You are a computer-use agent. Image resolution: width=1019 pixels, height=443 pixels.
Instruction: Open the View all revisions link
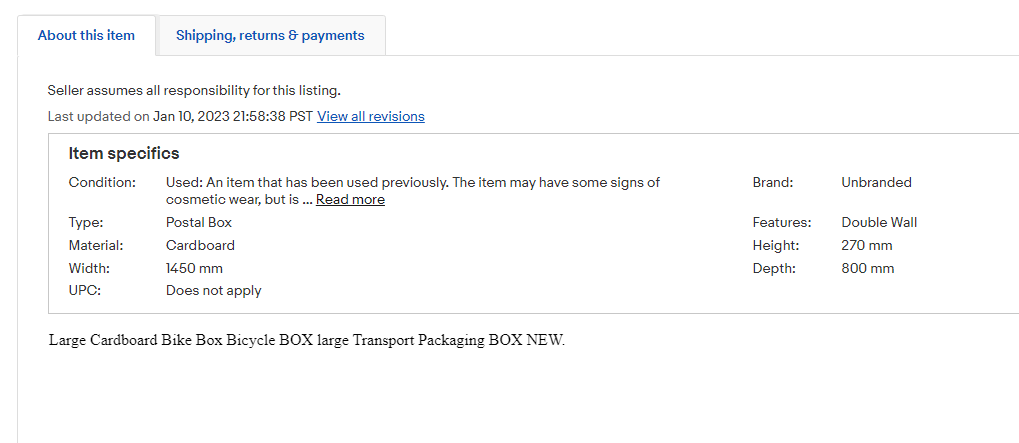click(371, 117)
